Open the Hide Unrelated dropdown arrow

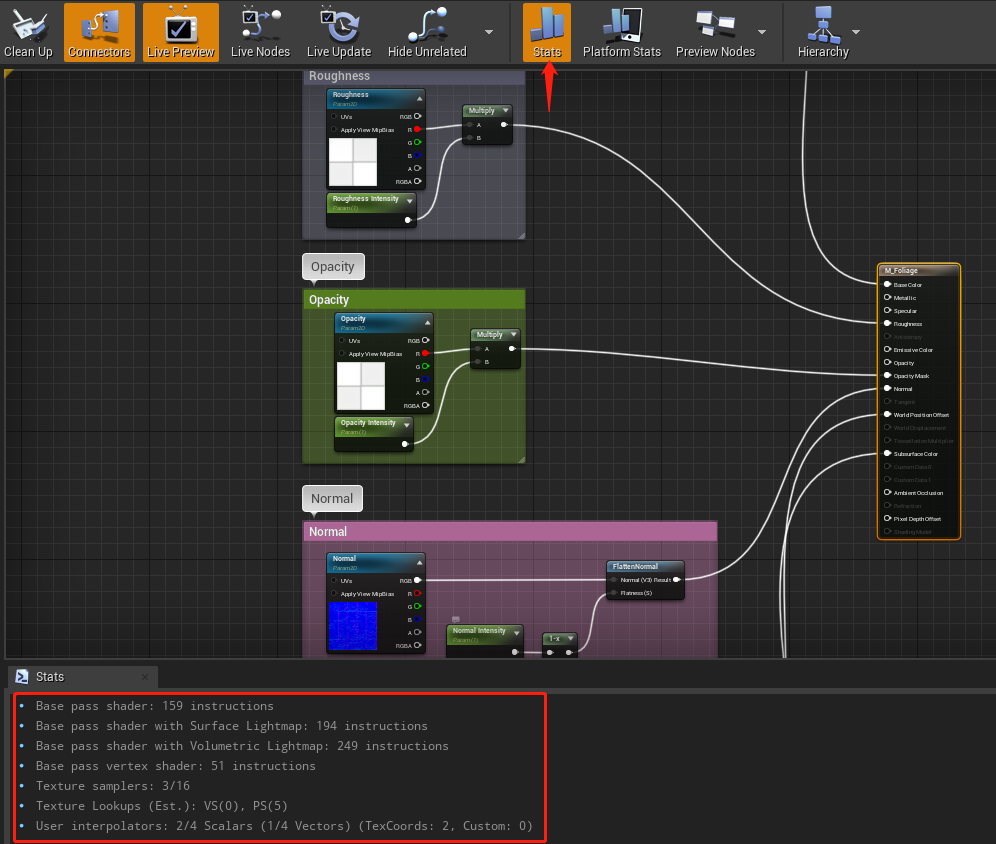pos(491,31)
